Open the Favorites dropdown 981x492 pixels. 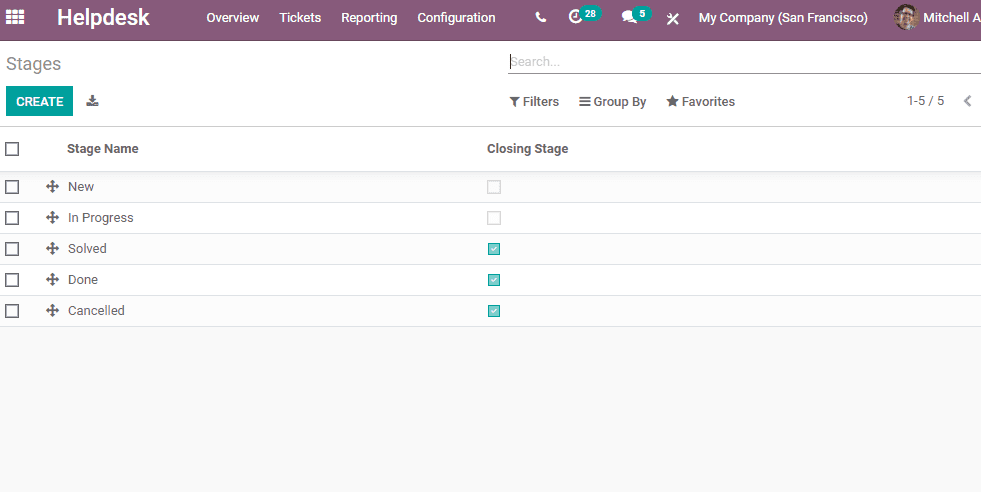(701, 101)
